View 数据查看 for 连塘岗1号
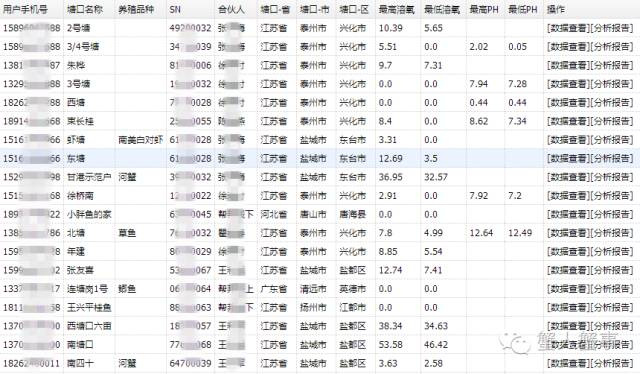Screen dimensions: 640x374 [569, 289]
